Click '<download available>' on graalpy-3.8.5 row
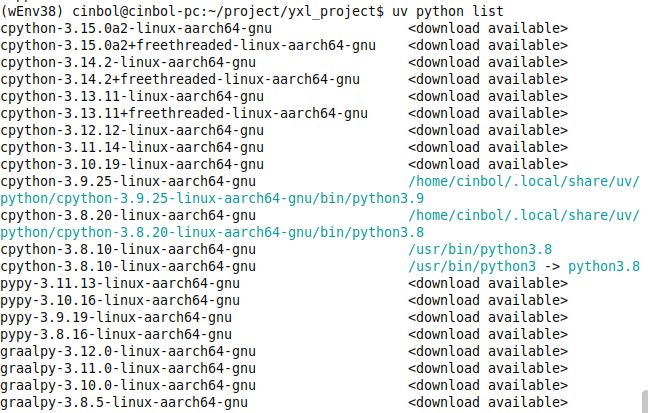 [x=488, y=402]
